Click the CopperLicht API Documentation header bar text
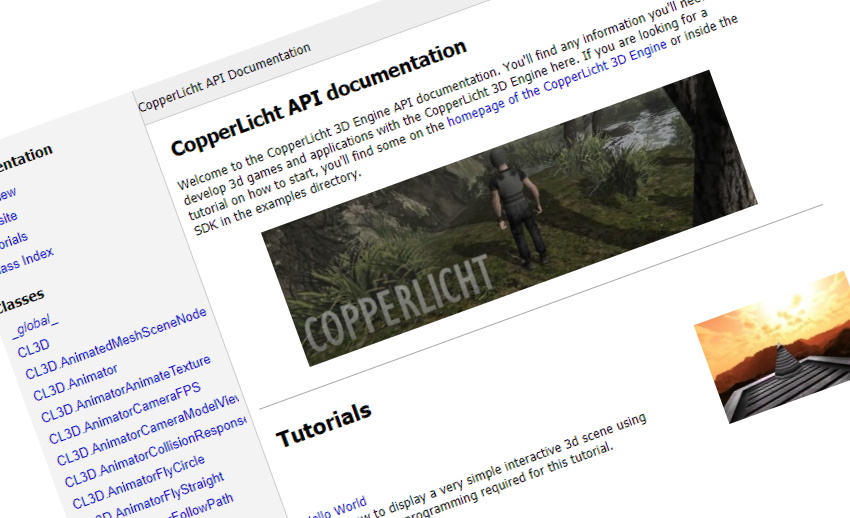 tap(224, 77)
